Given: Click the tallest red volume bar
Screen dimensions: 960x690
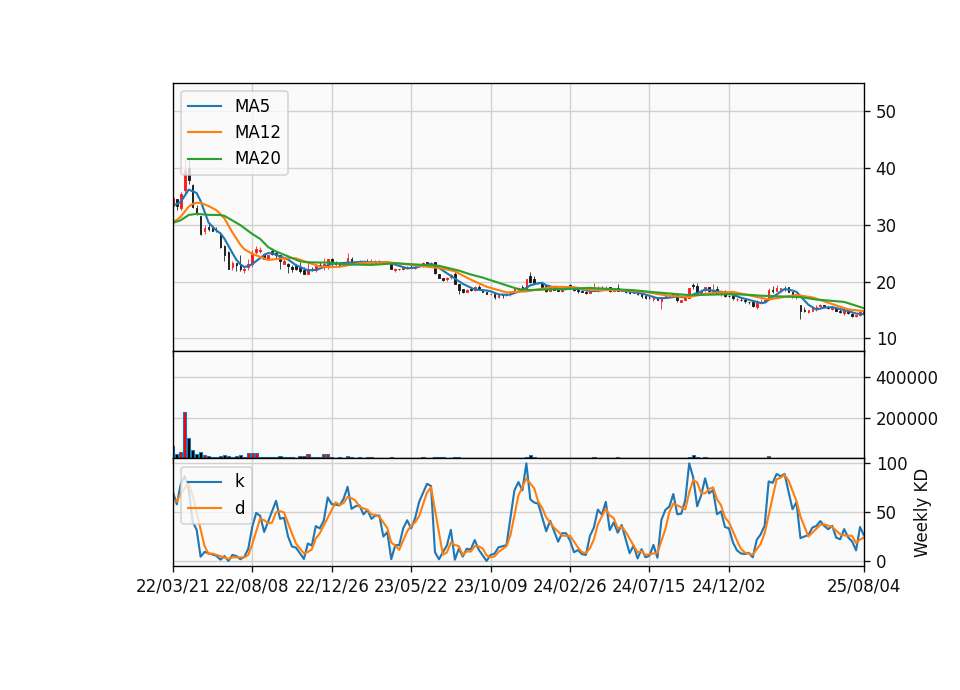Looking at the screenshot, I should [185, 435].
